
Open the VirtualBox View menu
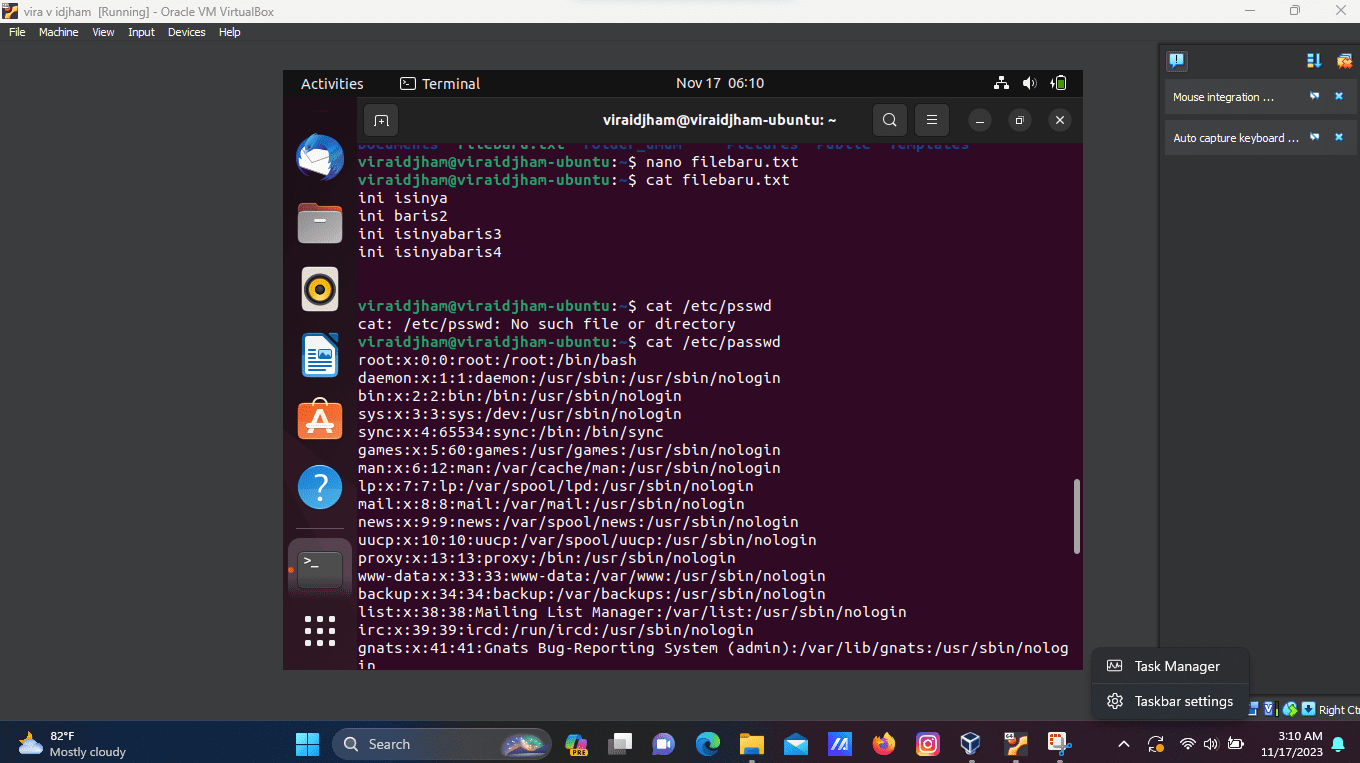[103, 32]
